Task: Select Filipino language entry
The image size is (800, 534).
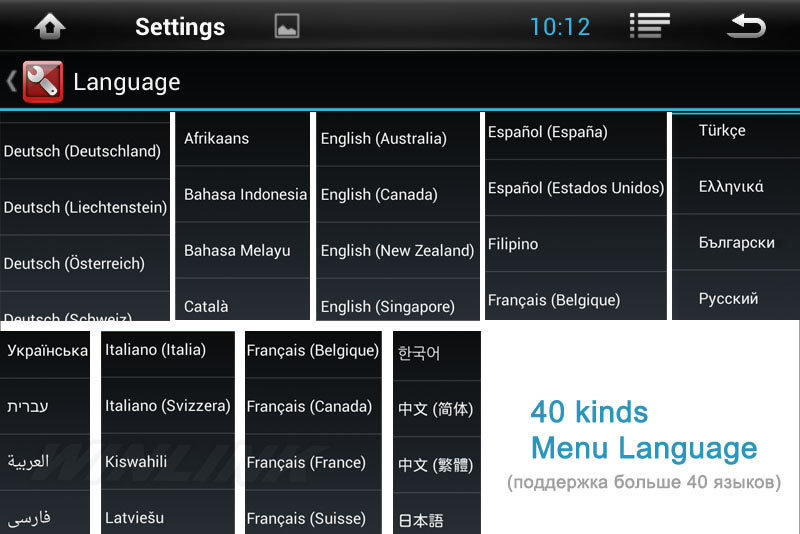Action: [x=513, y=244]
